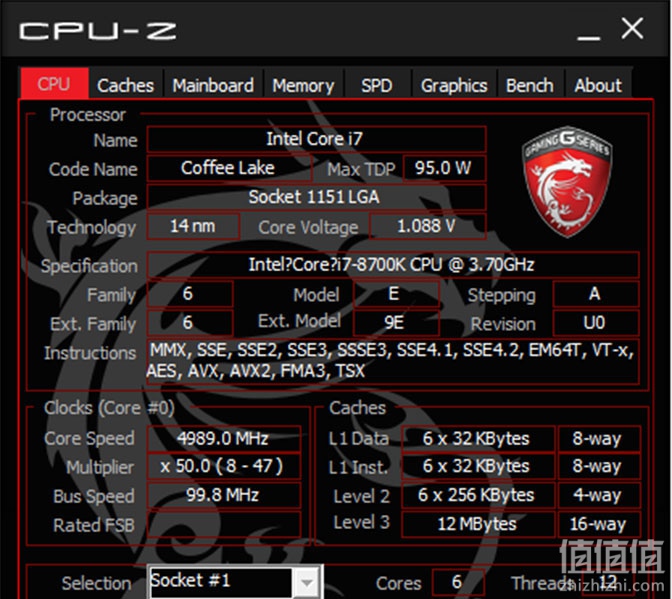View the About tab

pos(598,85)
